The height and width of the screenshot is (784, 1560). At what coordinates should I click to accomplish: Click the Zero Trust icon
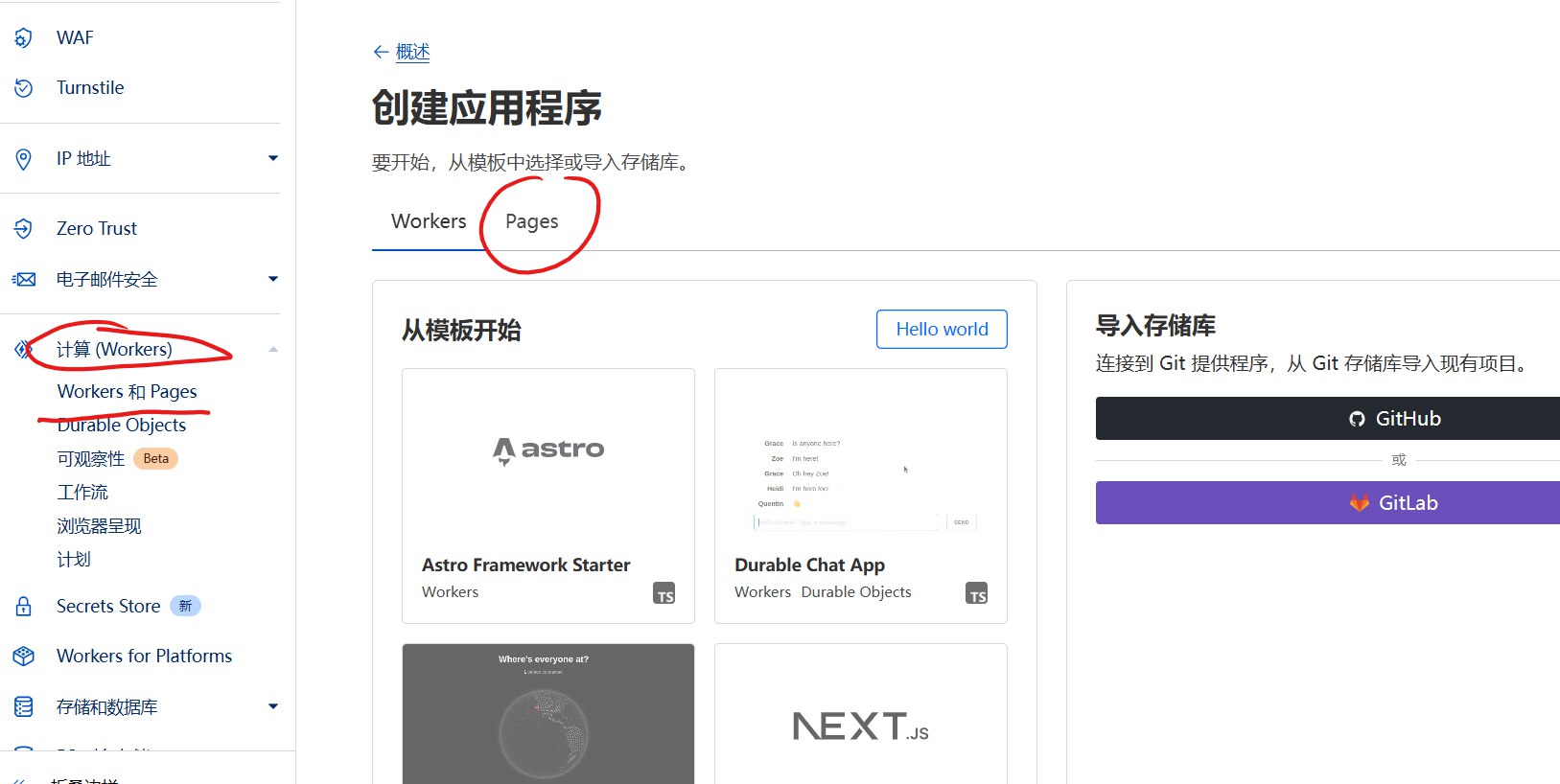point(24,229)
